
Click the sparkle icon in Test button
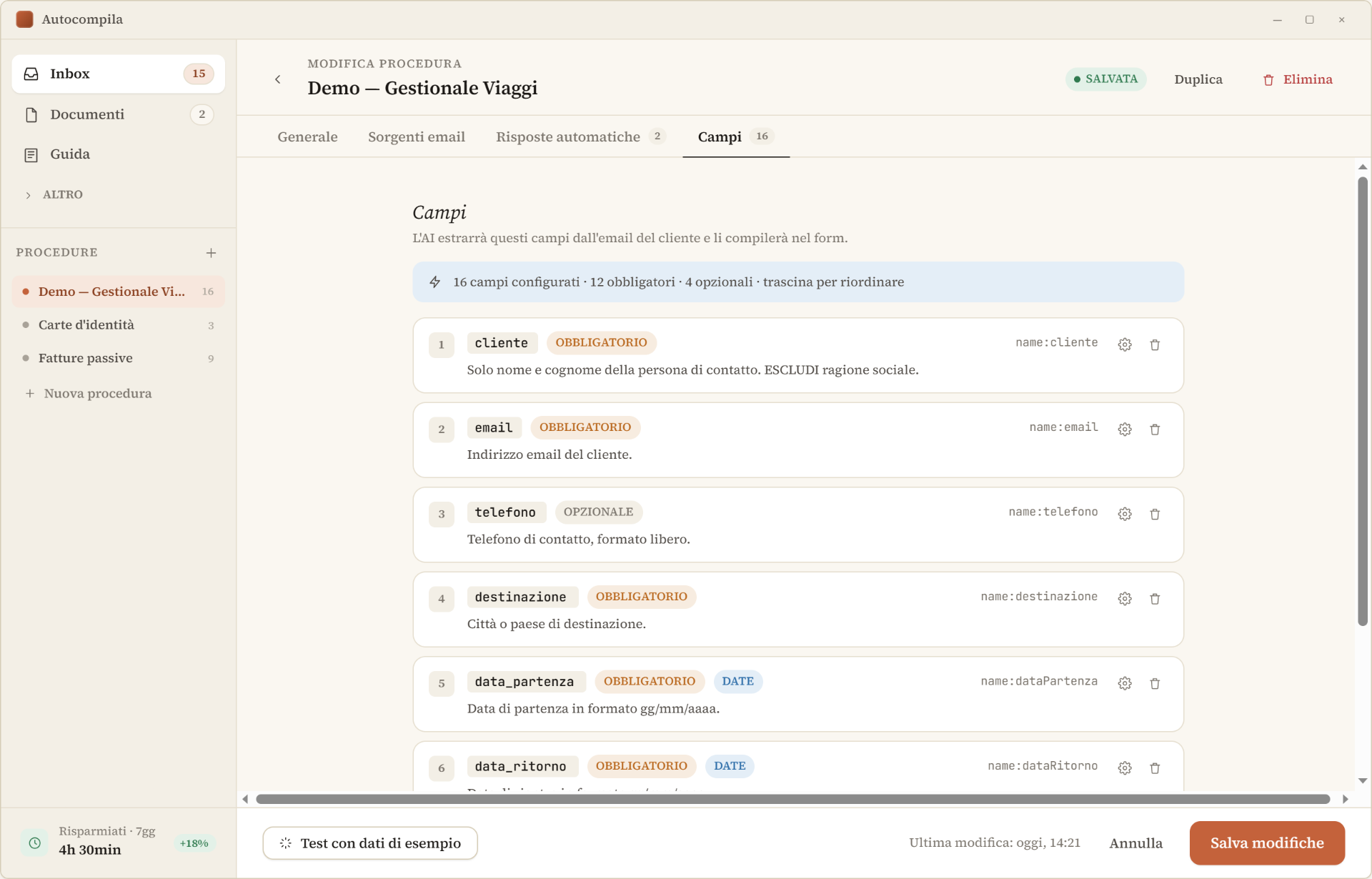pos(286,843)
